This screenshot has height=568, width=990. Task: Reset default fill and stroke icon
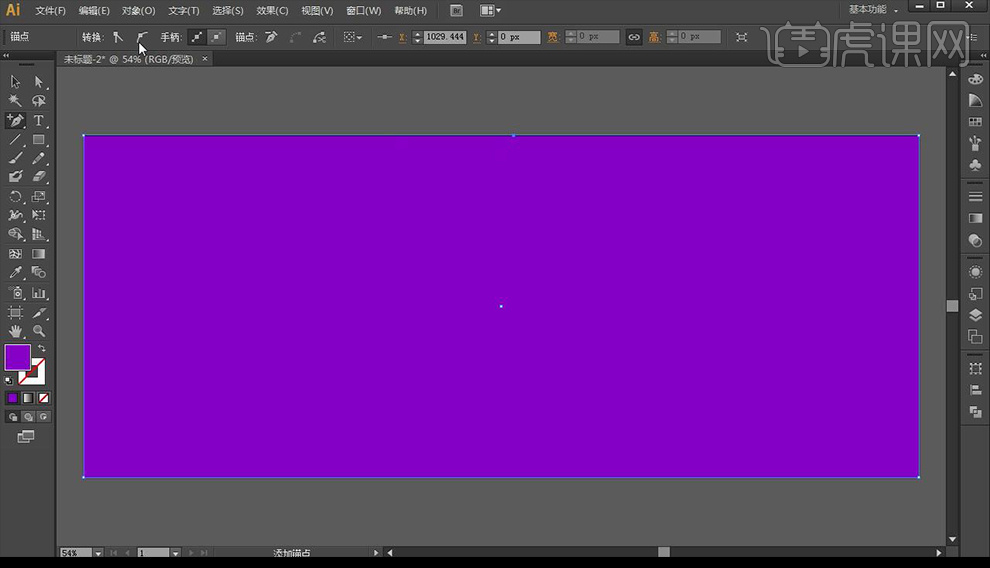[x=9, y=381]
